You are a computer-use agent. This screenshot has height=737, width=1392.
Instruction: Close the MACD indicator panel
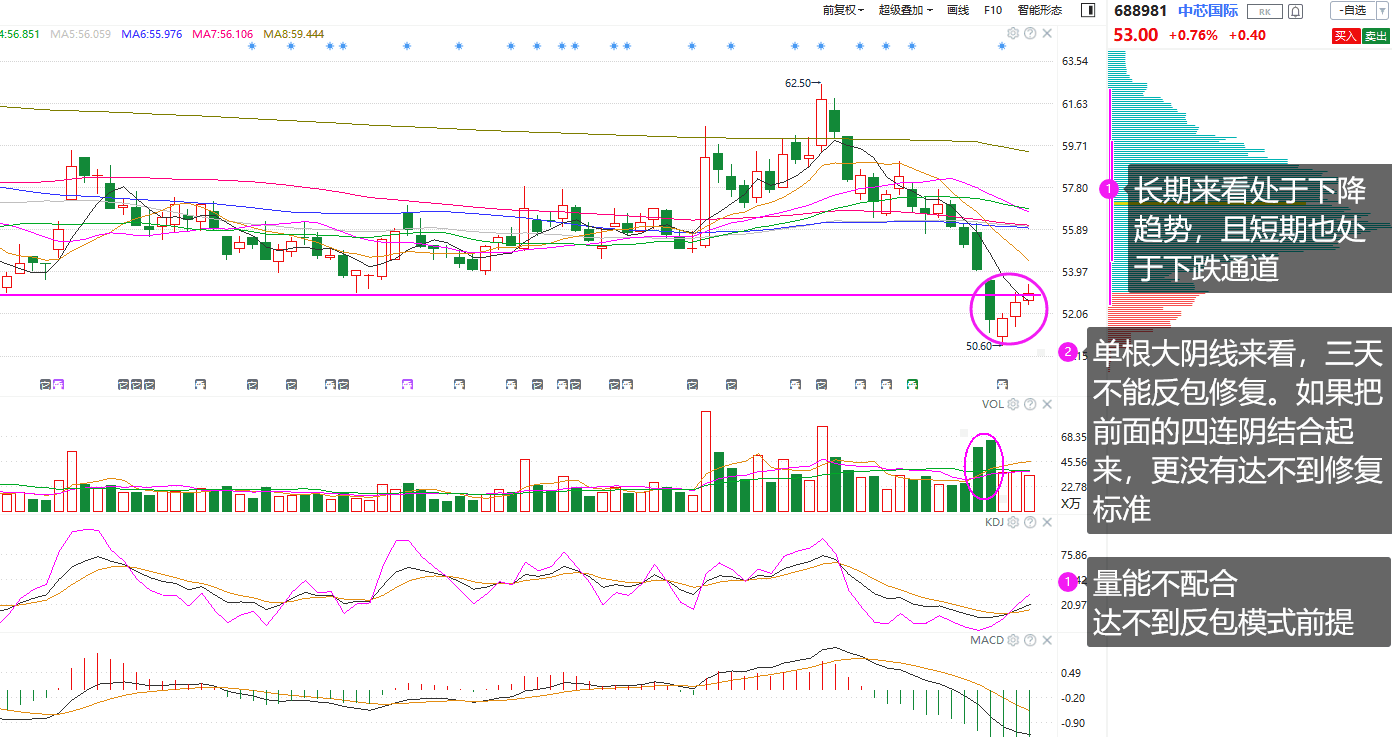[1047, 640]
